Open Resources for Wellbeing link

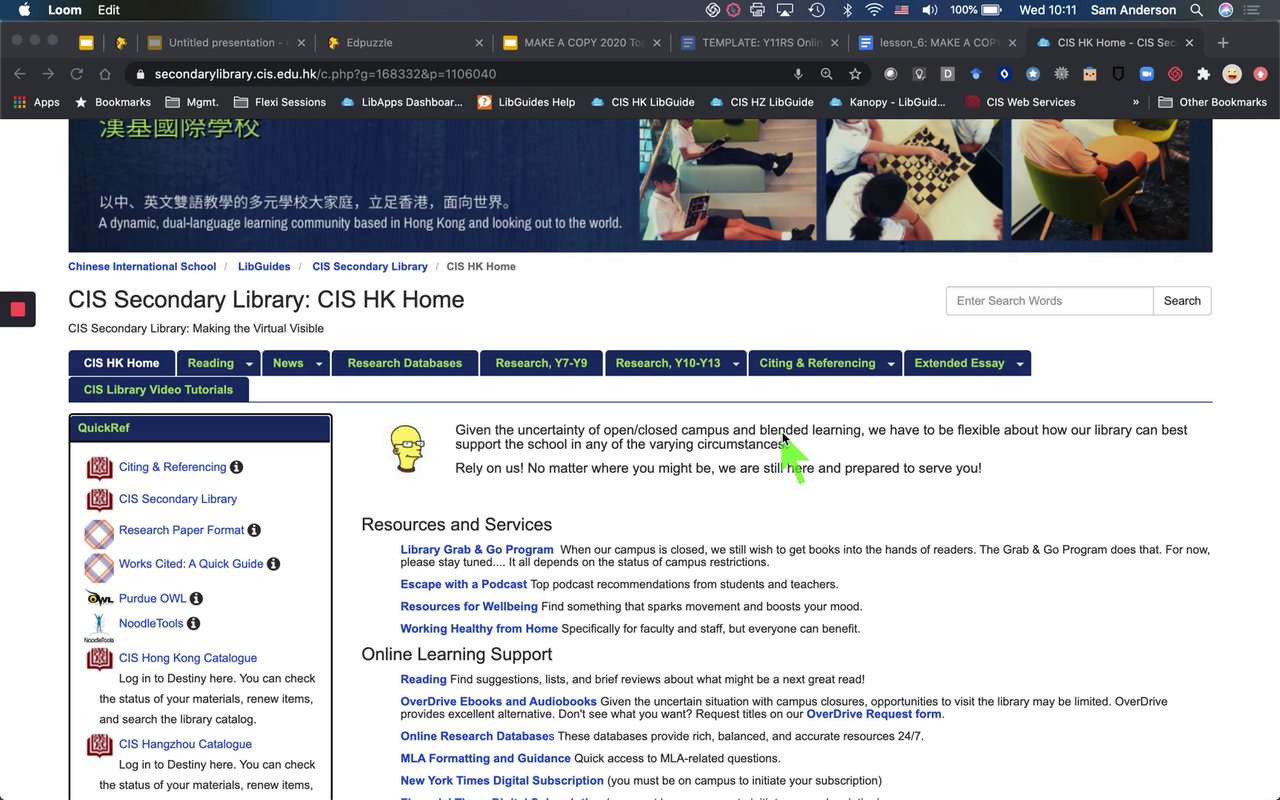click(469, 606)
